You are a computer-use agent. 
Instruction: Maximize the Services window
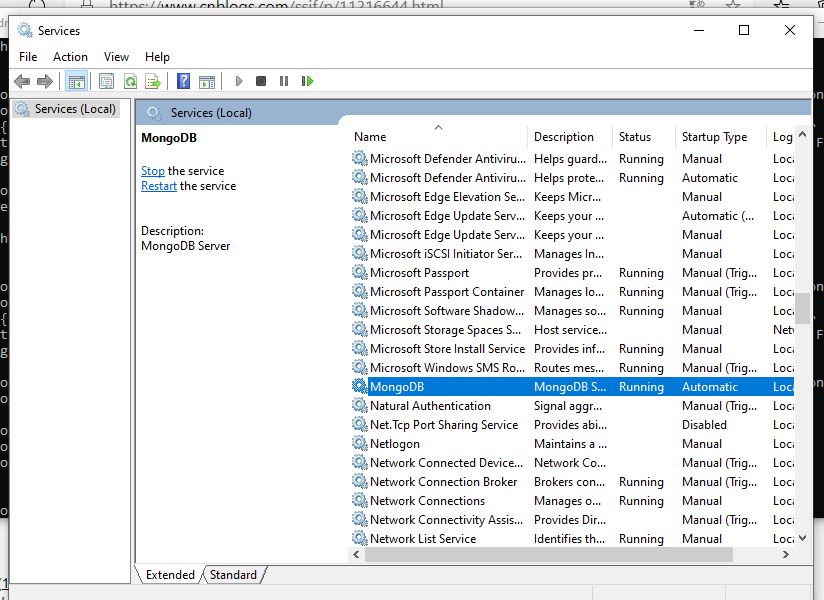click(x=744, y=30)
